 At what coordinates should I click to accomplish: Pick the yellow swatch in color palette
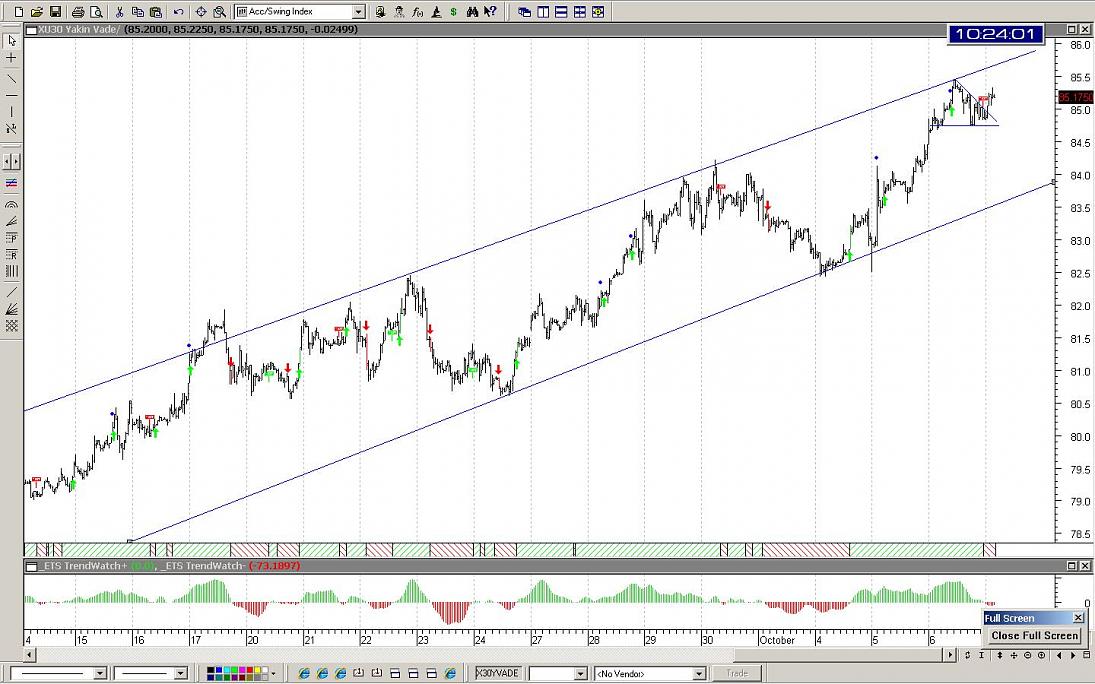pyautogui.click(x=256, y=670)
